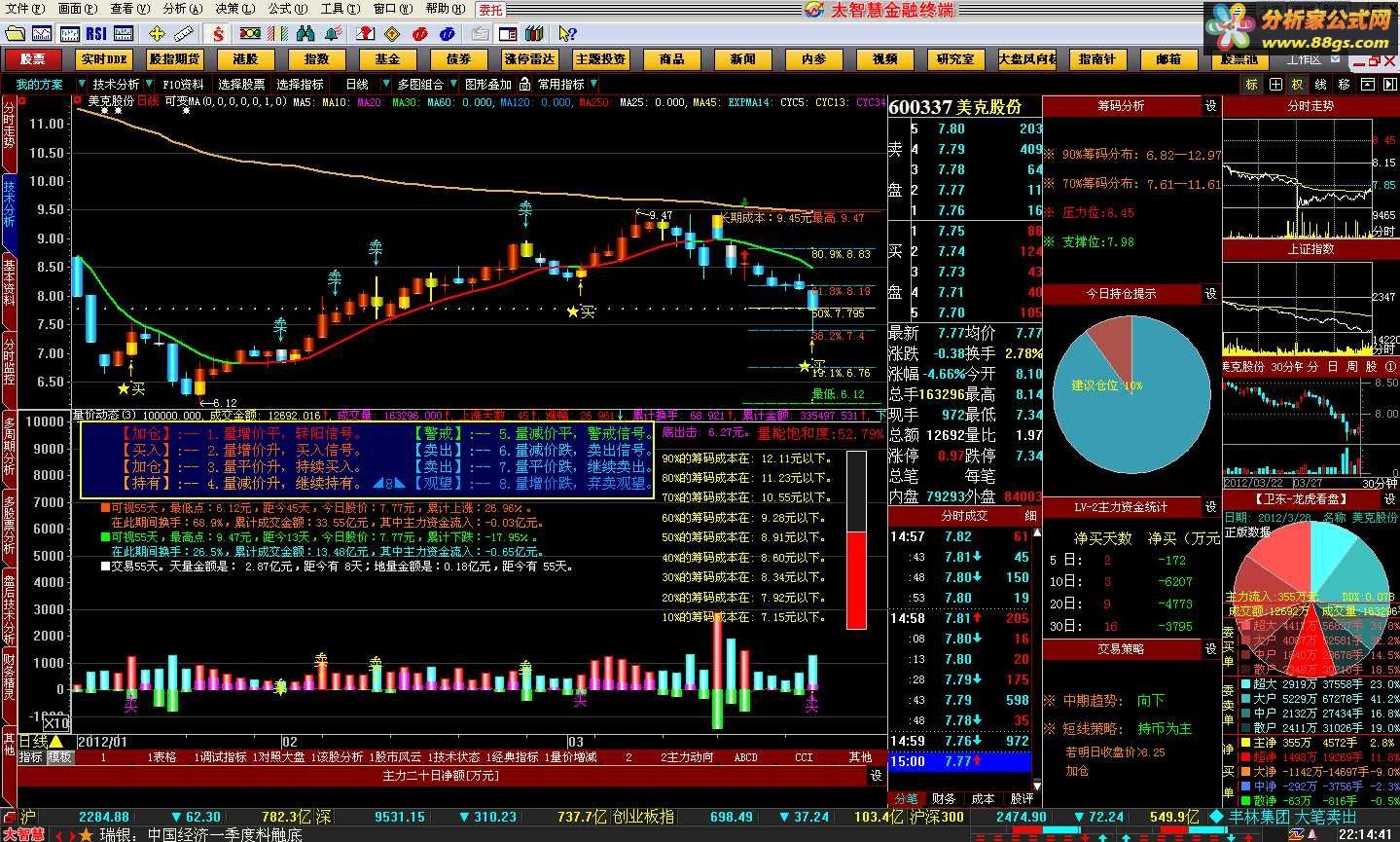The image size is (1400, 842).
Task: Click the RSI indicator toolbar icon
Action: pyautogui.click(x=96, y=34)
